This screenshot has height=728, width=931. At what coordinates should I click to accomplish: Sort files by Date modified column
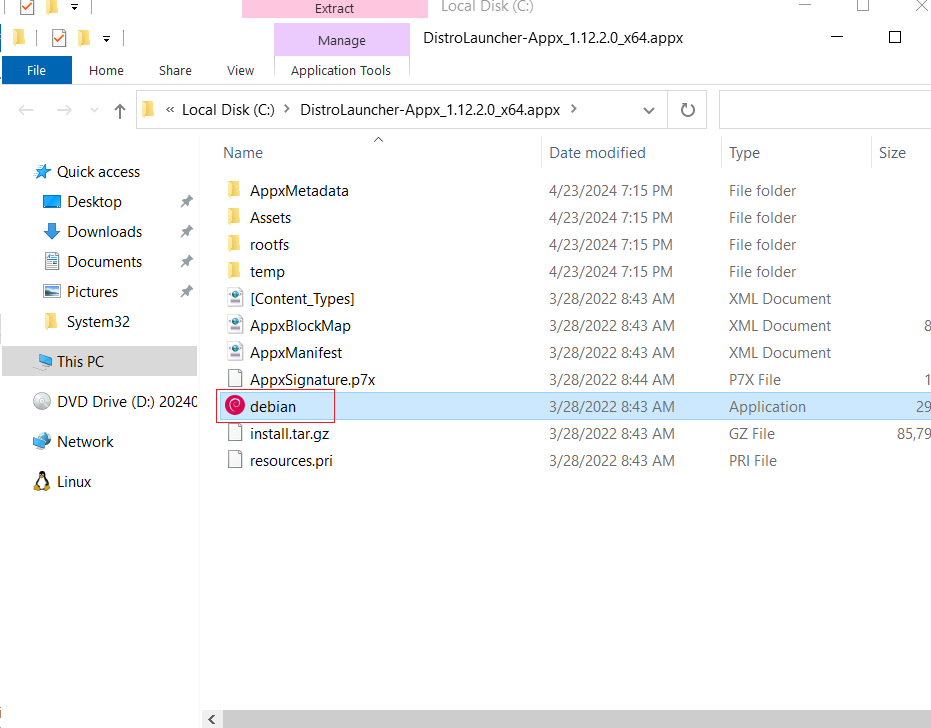pyautogui.click(x=597, y=153)
